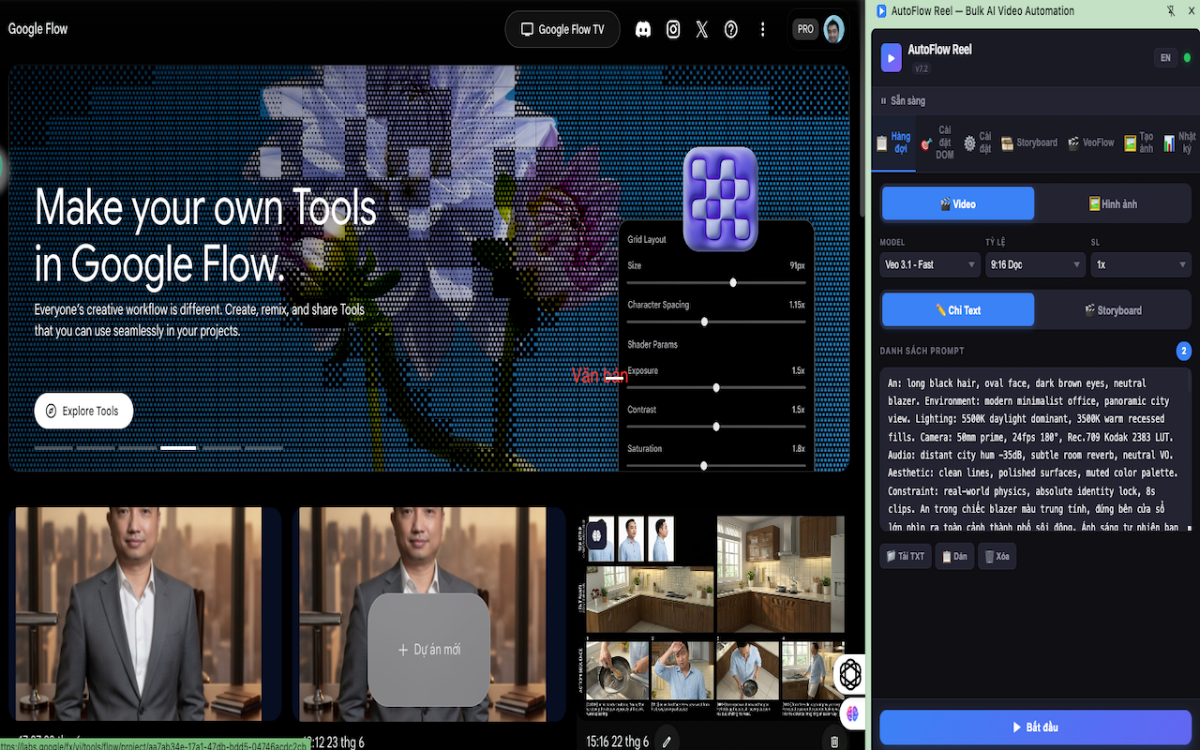Switch to the Nhật ký tab
This screenshot has height=750, width=1200.
pos(1180,143)
